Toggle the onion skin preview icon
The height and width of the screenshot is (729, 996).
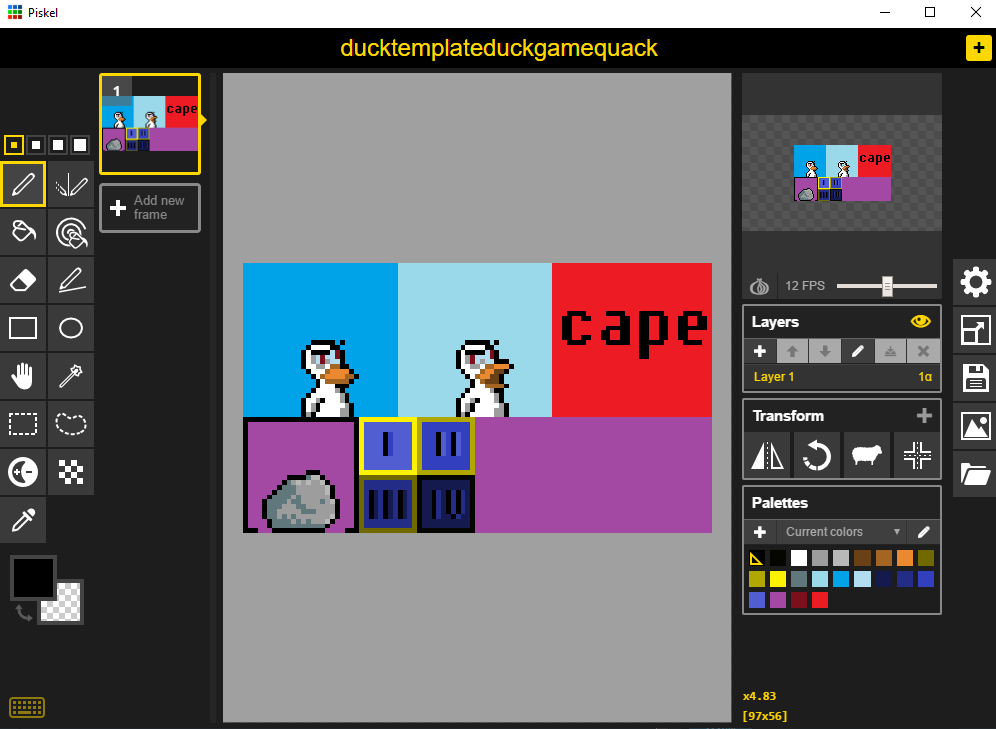click(759, 286)
